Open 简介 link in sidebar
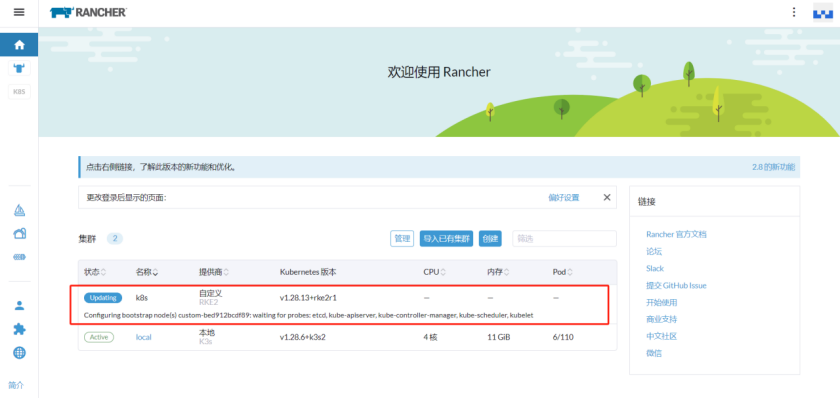 (16, 385)
